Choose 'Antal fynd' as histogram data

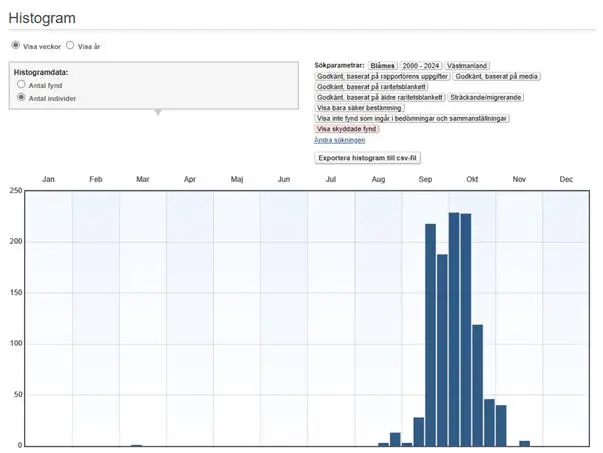pos(21,85)
